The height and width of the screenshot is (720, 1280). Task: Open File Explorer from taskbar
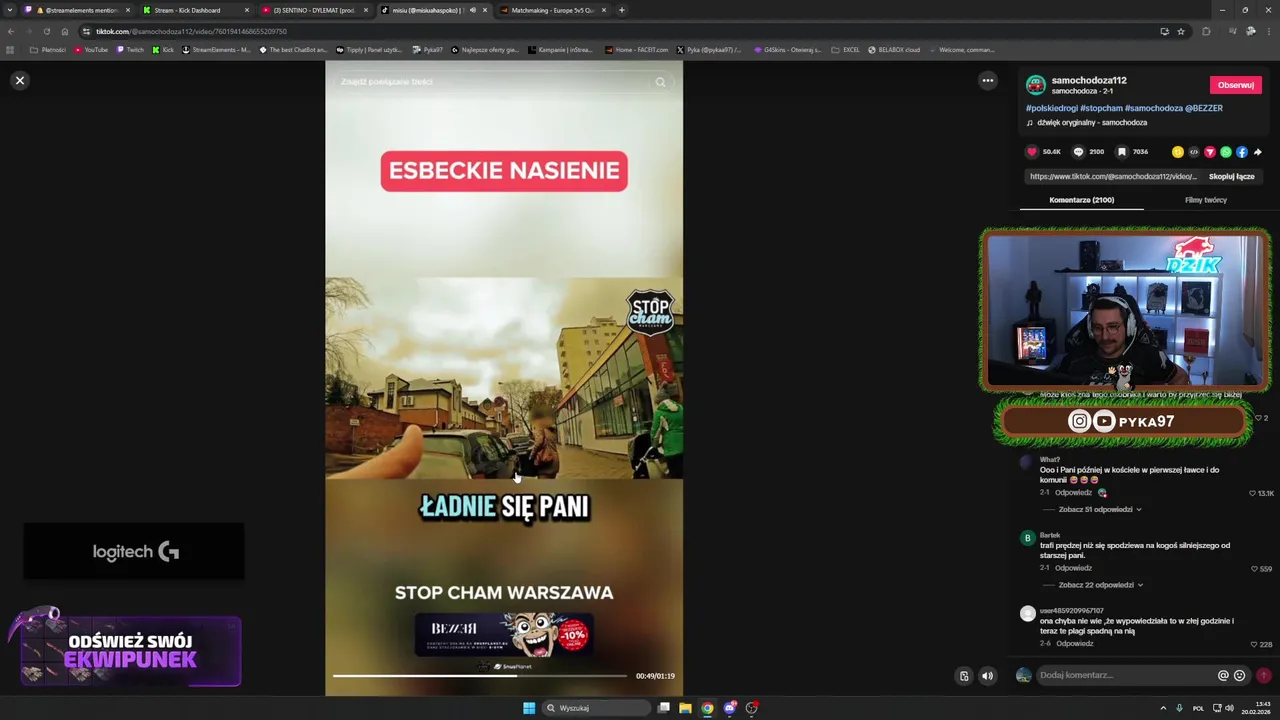[685, 708]
